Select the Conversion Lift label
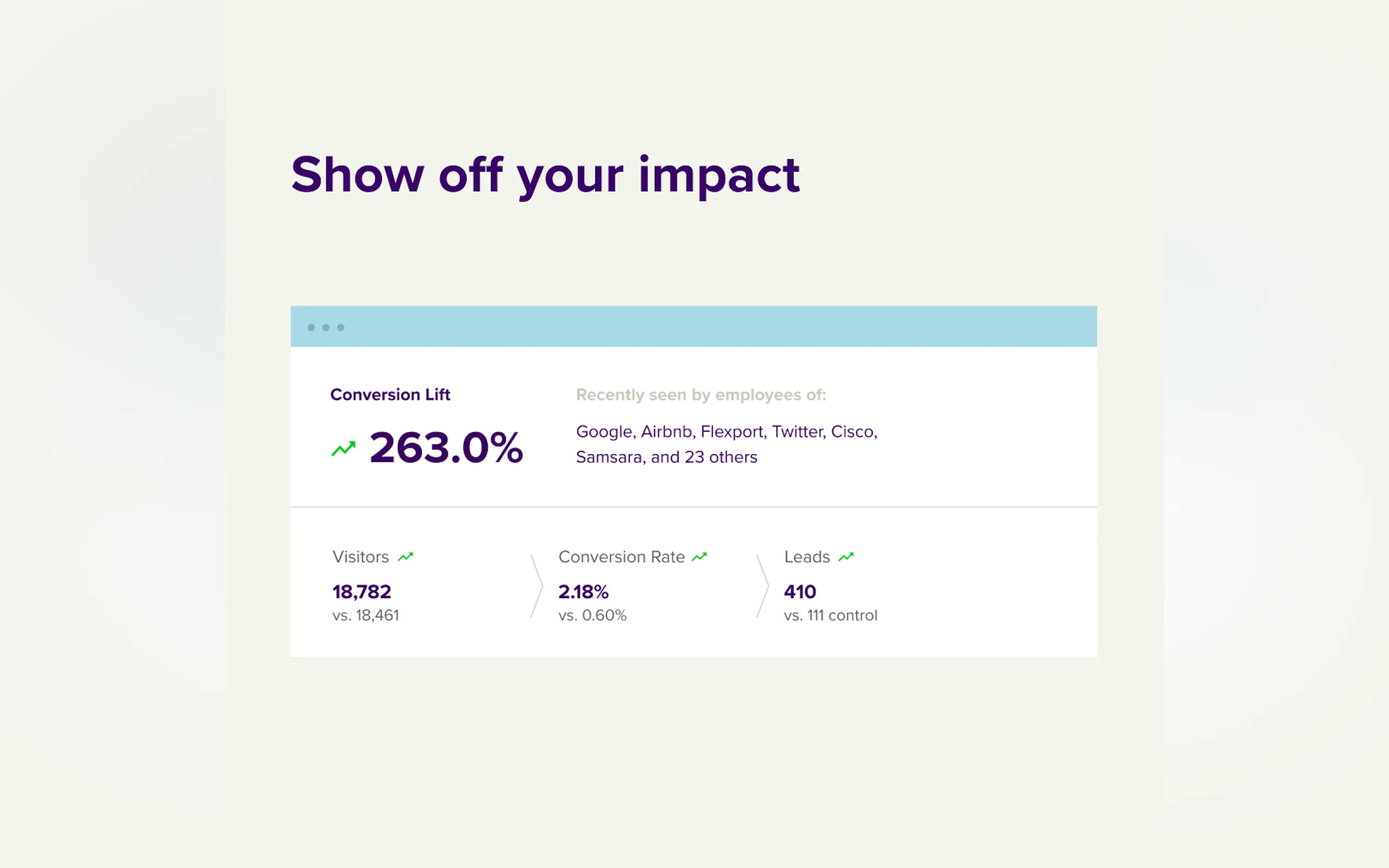1389x868 pixels. pyautogui.click(x=390, y=395)
